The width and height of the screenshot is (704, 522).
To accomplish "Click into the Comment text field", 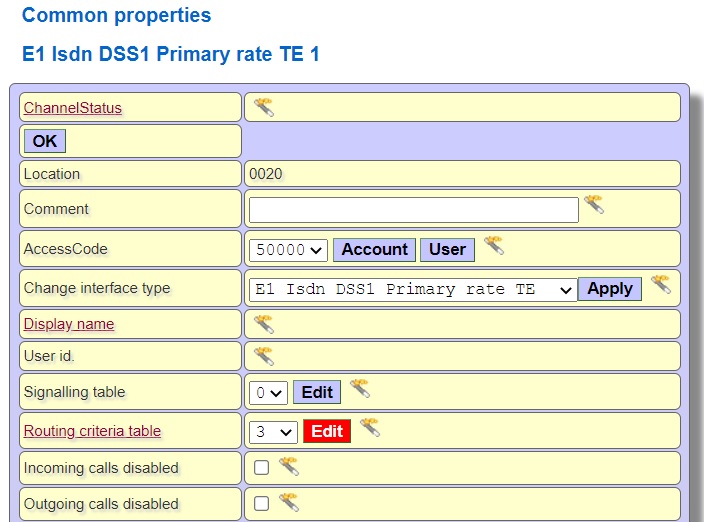I will coord(413,210).
